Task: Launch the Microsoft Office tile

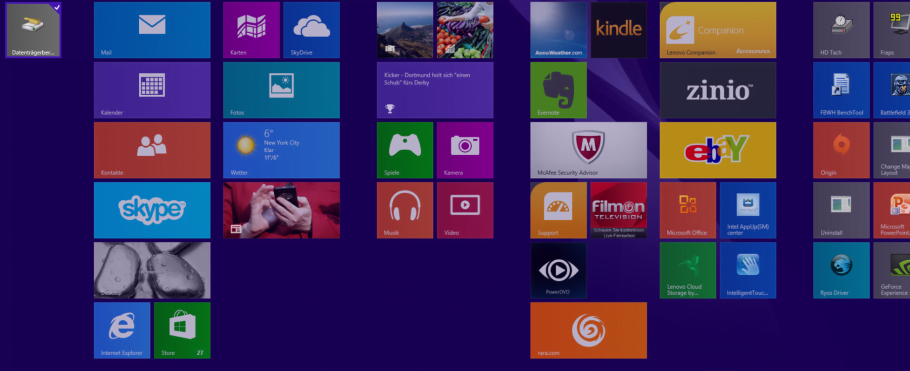Action: pos(688,210)
